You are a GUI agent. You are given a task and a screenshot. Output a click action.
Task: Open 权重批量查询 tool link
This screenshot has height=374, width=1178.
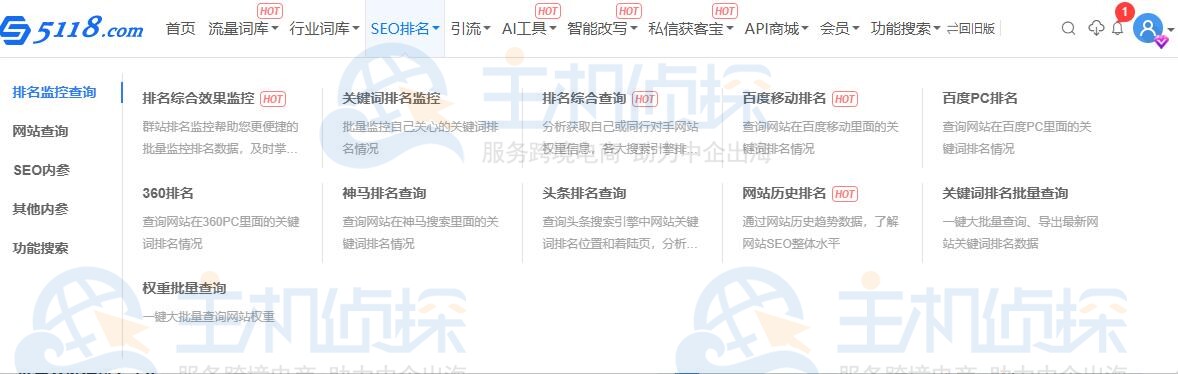184,288
